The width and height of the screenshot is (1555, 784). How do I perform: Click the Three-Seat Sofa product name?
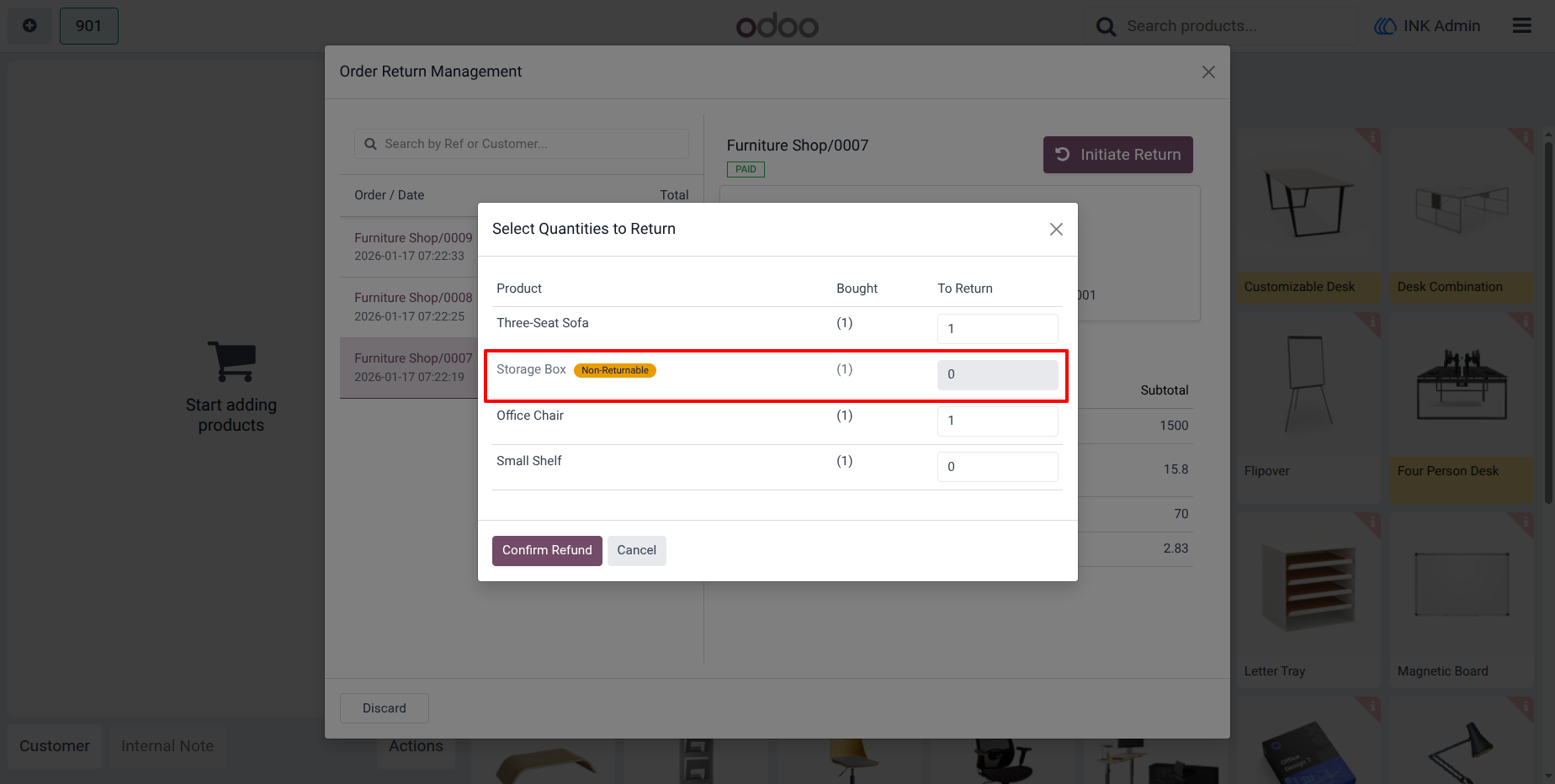point(543,323)
